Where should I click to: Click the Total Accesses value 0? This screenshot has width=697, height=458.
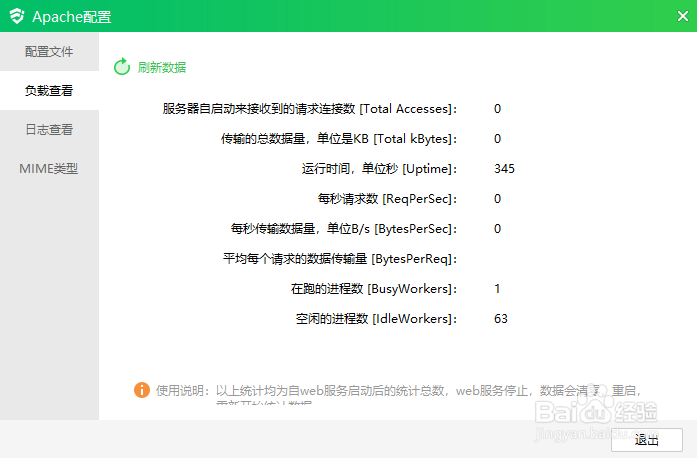pyautogui.click(x=497, y=109)
